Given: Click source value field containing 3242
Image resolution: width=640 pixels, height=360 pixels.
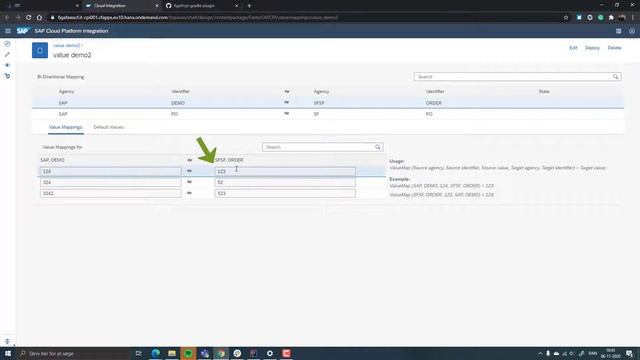Looking at the screenshot, I should [x=111, y=193].
